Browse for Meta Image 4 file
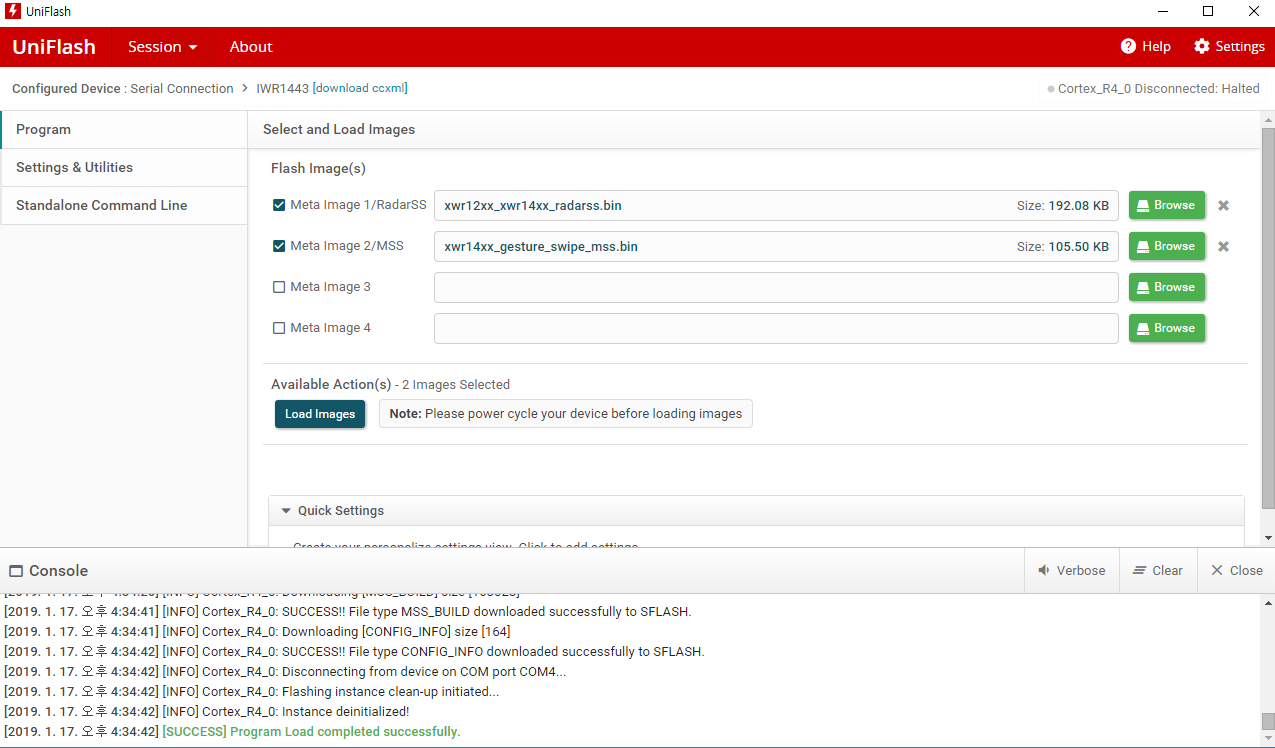This screenshot has width=1275, height=748. click(x=1166, y=328)
